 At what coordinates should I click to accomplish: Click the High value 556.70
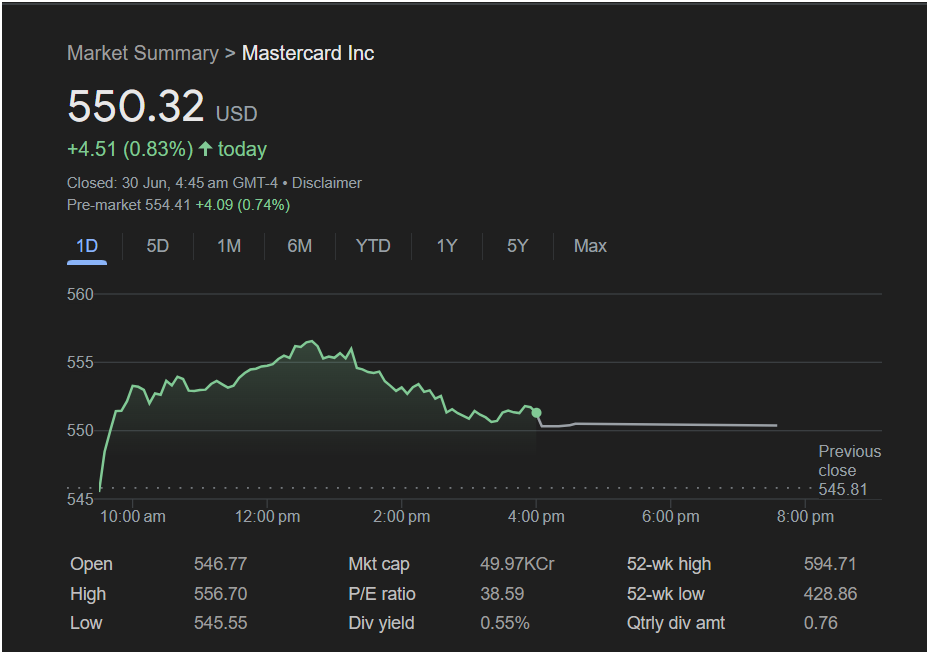[x=220, y=594]
